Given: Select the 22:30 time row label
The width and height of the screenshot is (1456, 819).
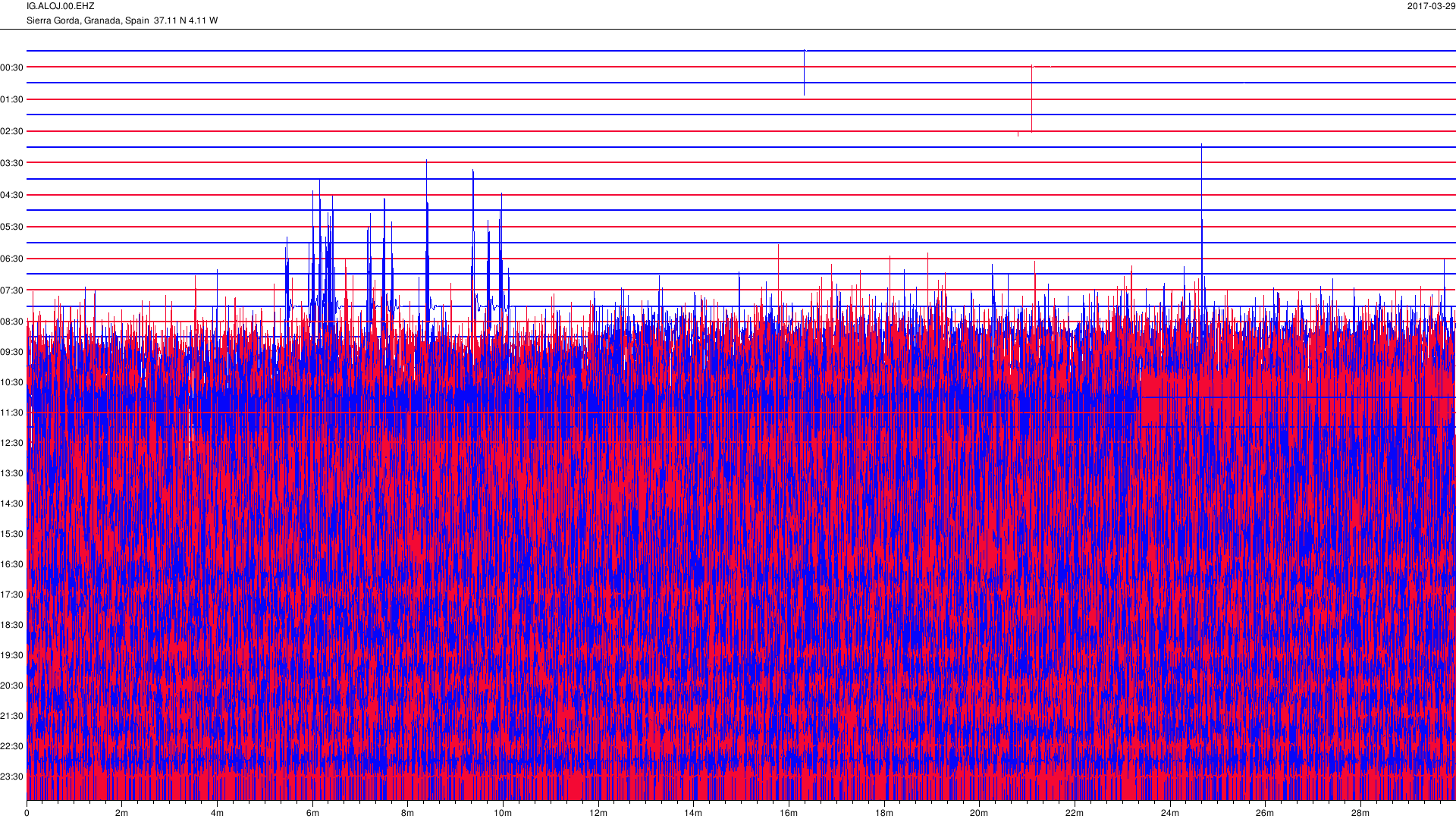Looking at the screenshot, I should pyautogui.click(x=12, y=746).
